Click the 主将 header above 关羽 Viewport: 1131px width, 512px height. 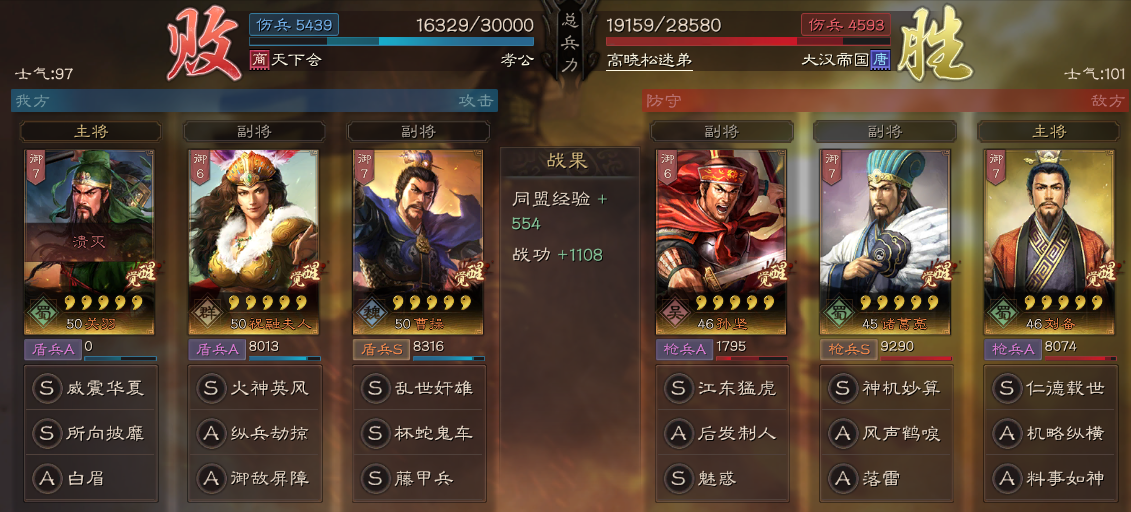click(90, 131)
